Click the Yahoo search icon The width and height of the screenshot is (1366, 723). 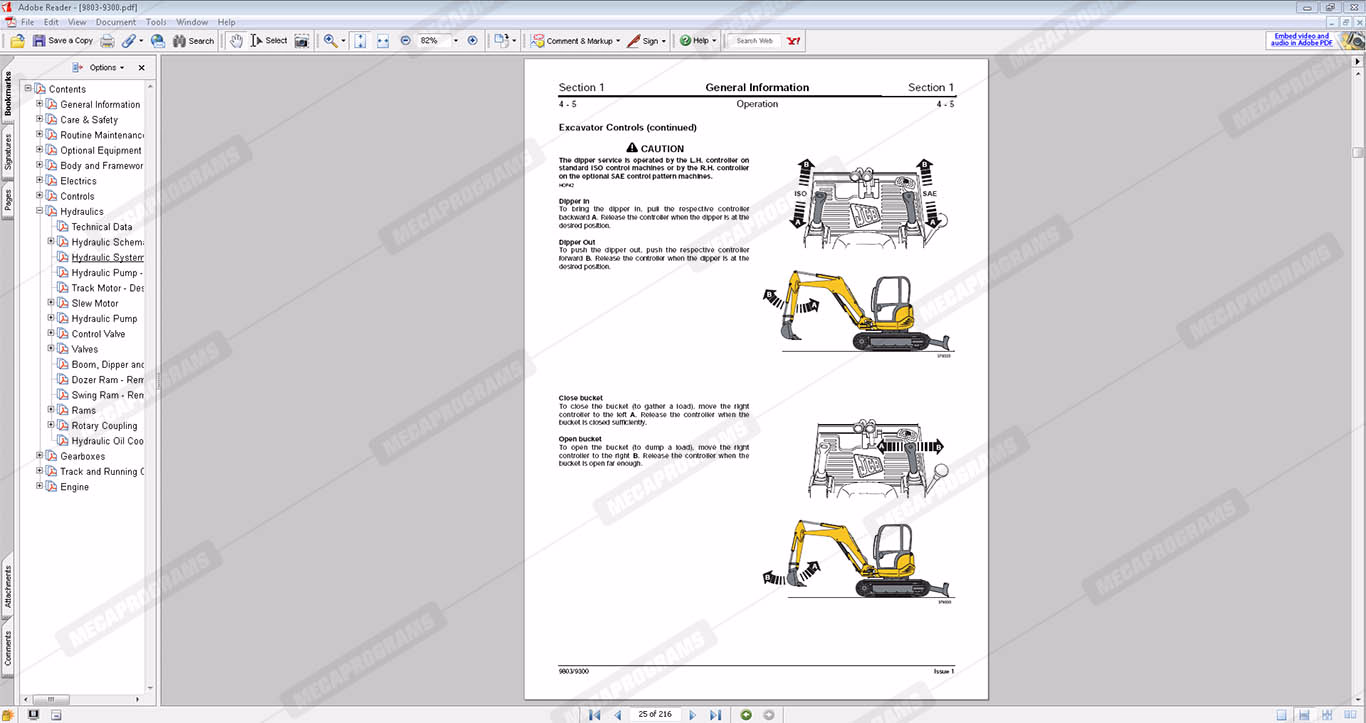tap(793, 41)
